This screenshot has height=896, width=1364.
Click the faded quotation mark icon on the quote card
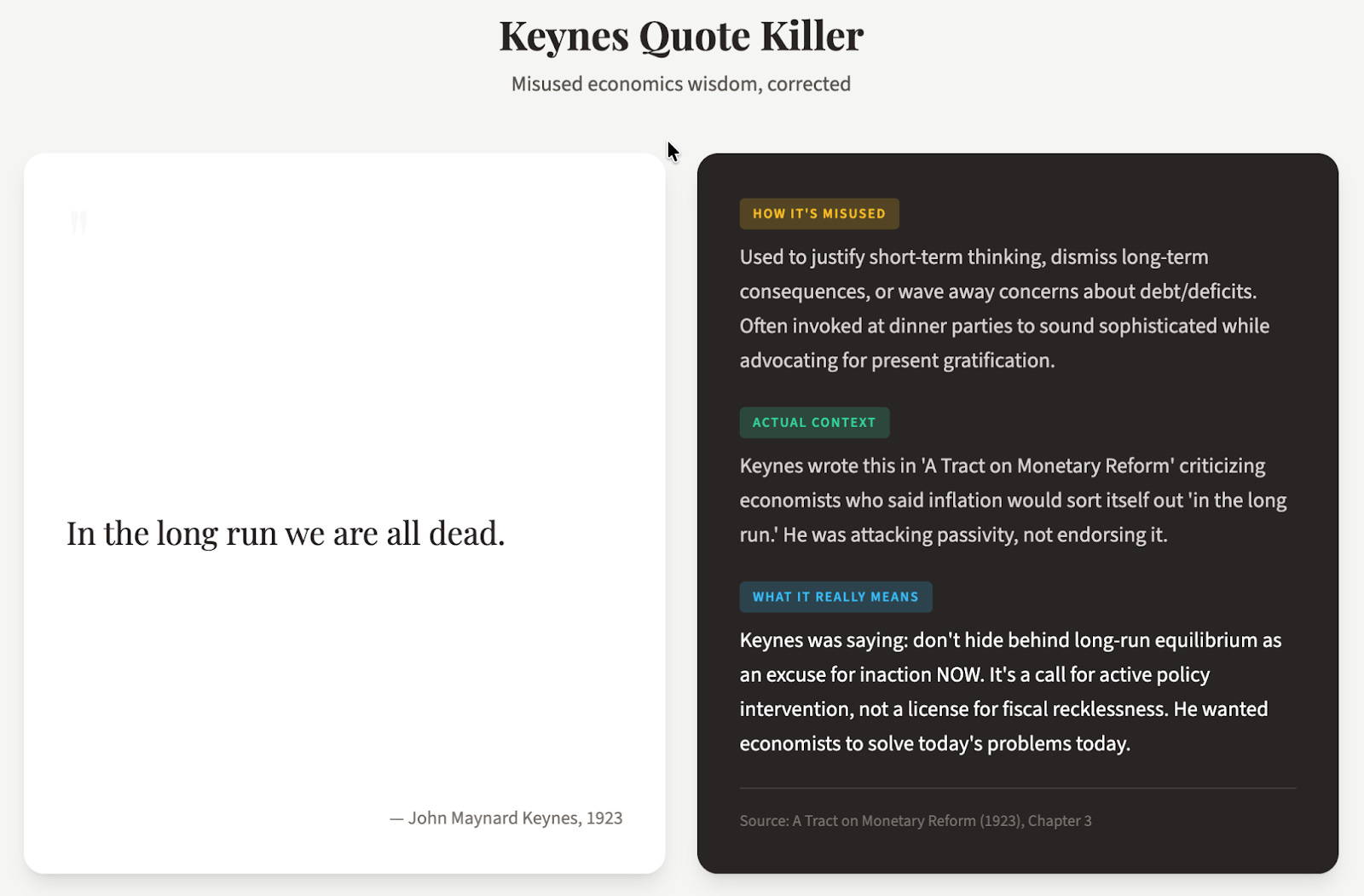pos(78,223)
